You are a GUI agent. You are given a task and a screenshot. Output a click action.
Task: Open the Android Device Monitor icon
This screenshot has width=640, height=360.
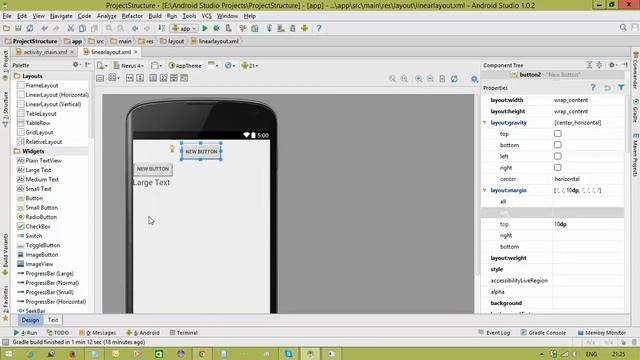[x=304, y=28]
